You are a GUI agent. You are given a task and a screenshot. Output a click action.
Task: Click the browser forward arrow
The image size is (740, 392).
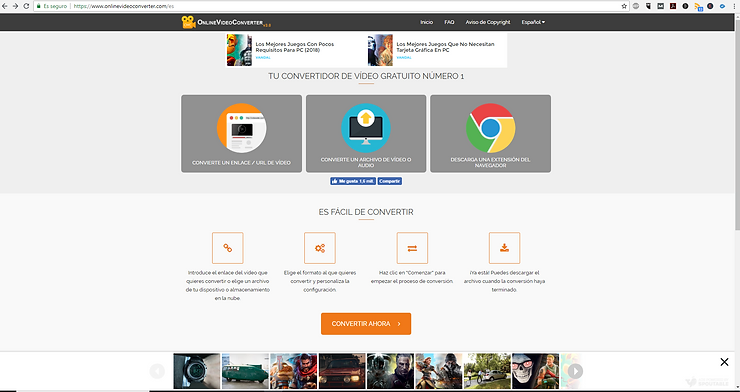coord(15,6)
